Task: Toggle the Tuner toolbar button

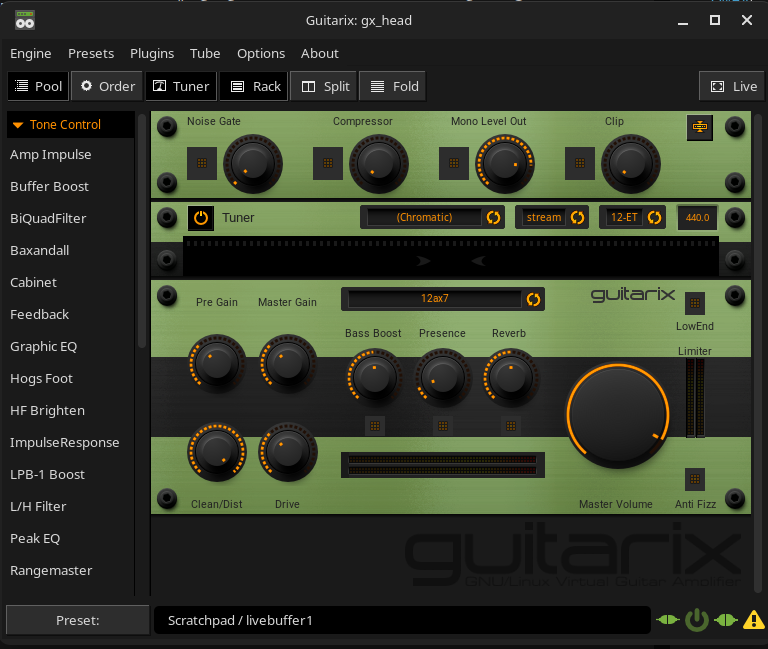Action: [181, 86]
